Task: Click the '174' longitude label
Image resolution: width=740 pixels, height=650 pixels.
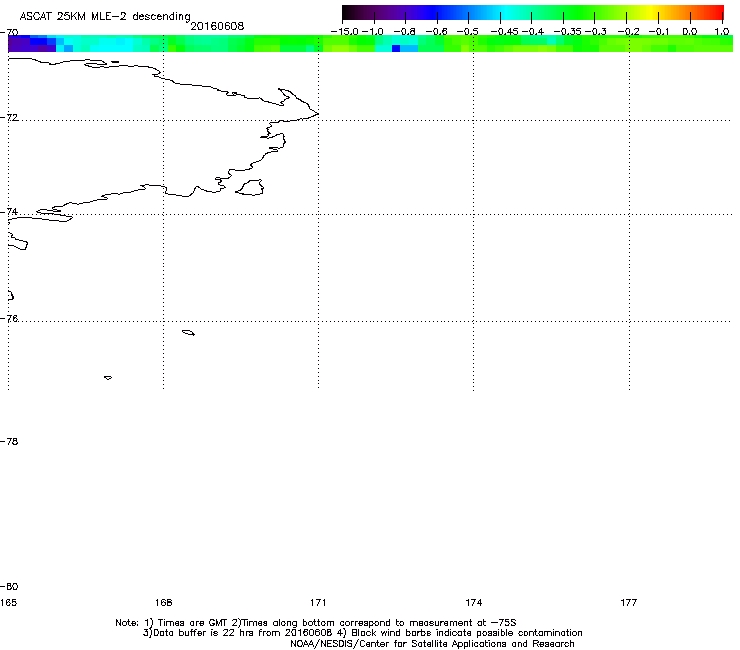Action: [473, 602]
